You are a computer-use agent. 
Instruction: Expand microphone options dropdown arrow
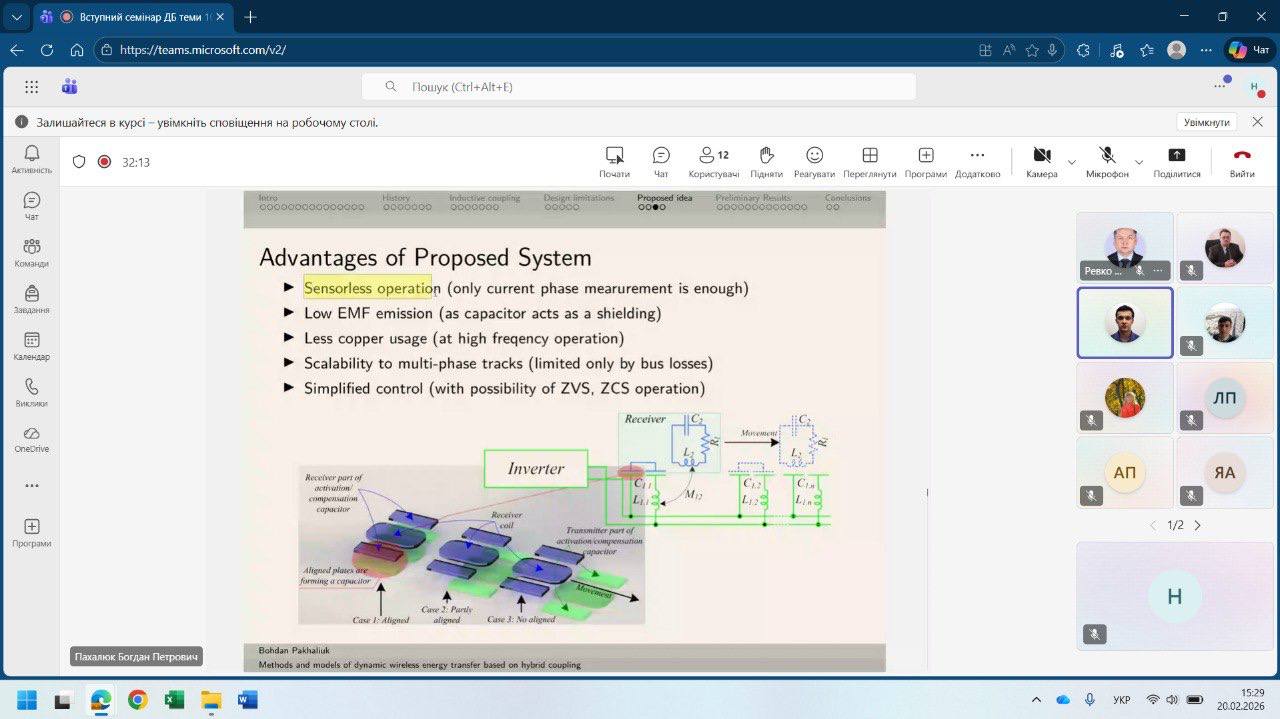1138,162
